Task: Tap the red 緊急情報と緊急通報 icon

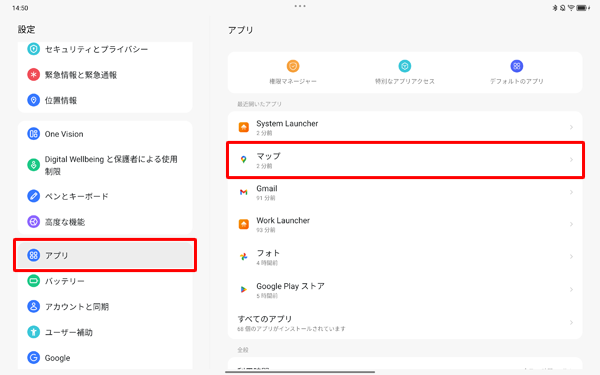Action: tap(34, 75)
